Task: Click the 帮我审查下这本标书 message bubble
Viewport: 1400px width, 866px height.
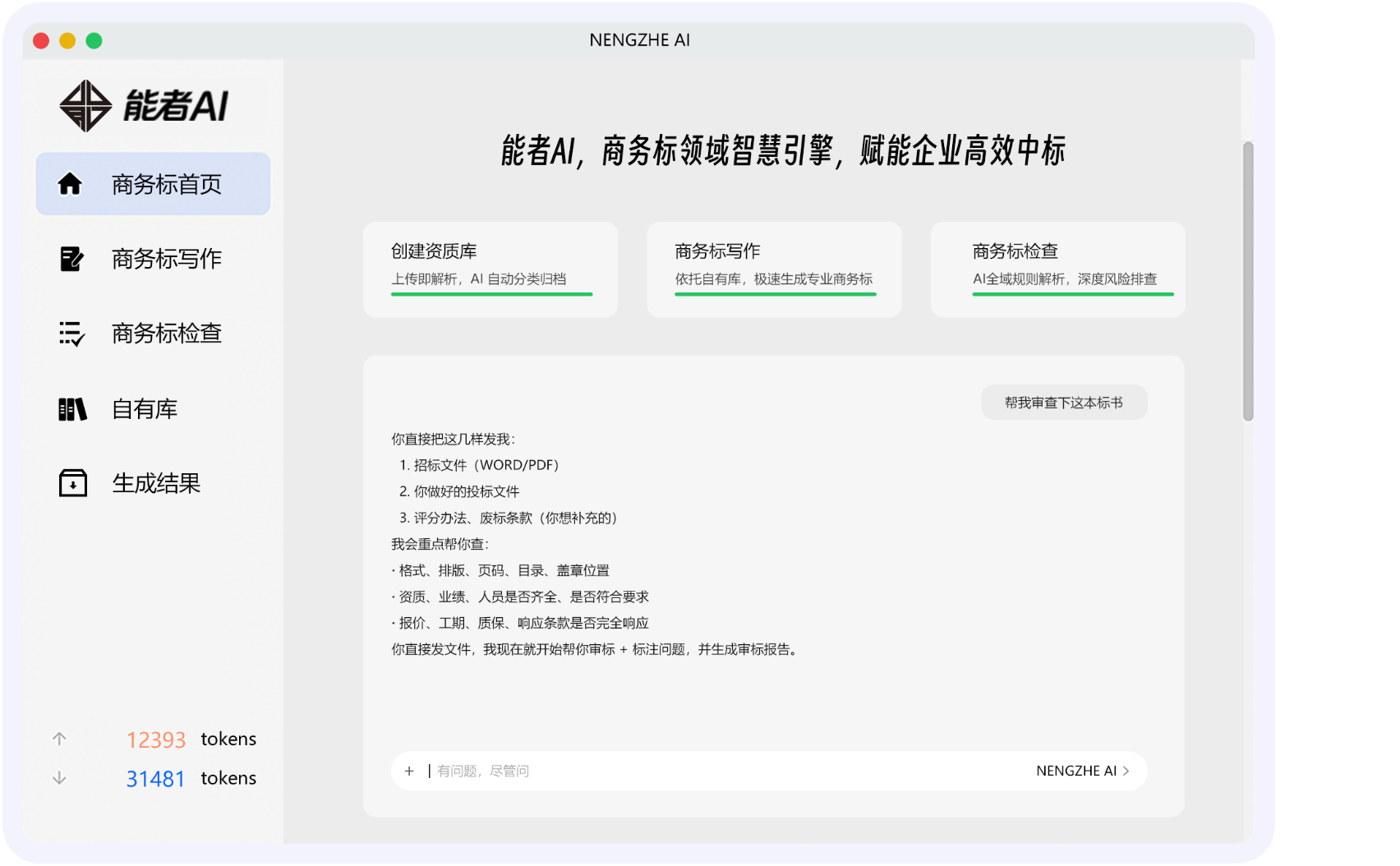Action: pos(1064,402)
